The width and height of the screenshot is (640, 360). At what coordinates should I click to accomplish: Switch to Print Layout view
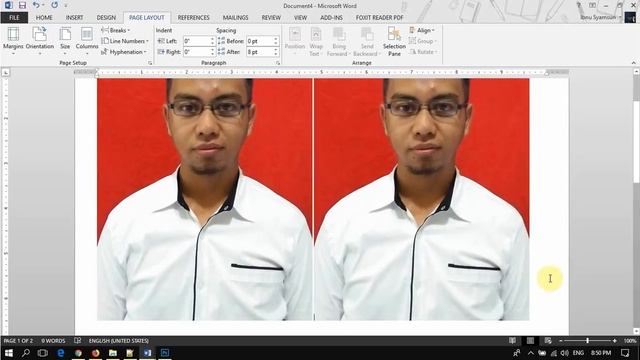(x=530, y=340)
